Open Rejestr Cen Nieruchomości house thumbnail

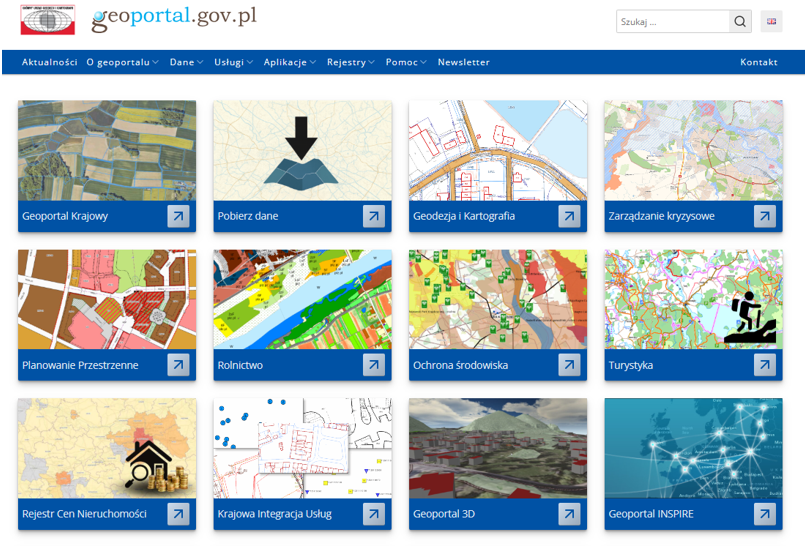coord(107,448)
